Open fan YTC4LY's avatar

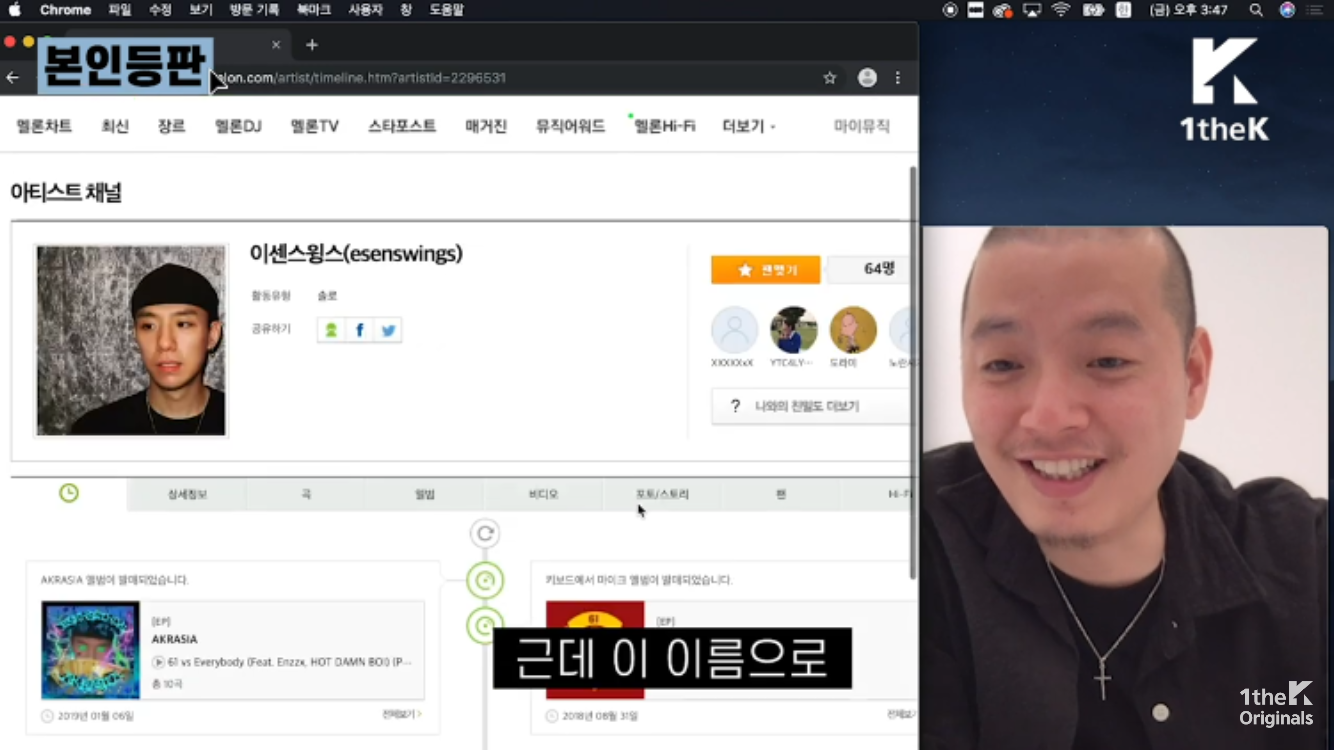794,330
